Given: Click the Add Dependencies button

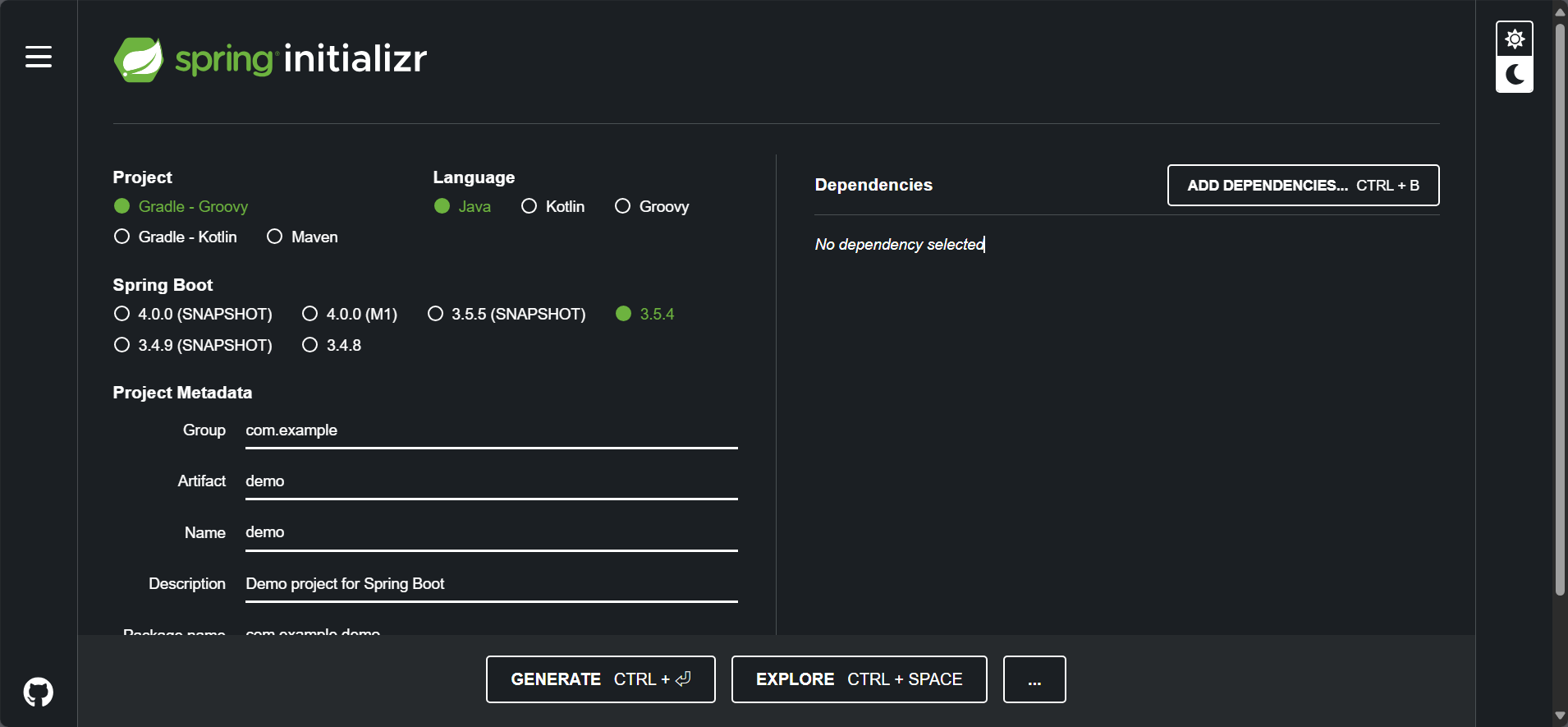Looking at the screenshot, I should [x=1303, y=186].
